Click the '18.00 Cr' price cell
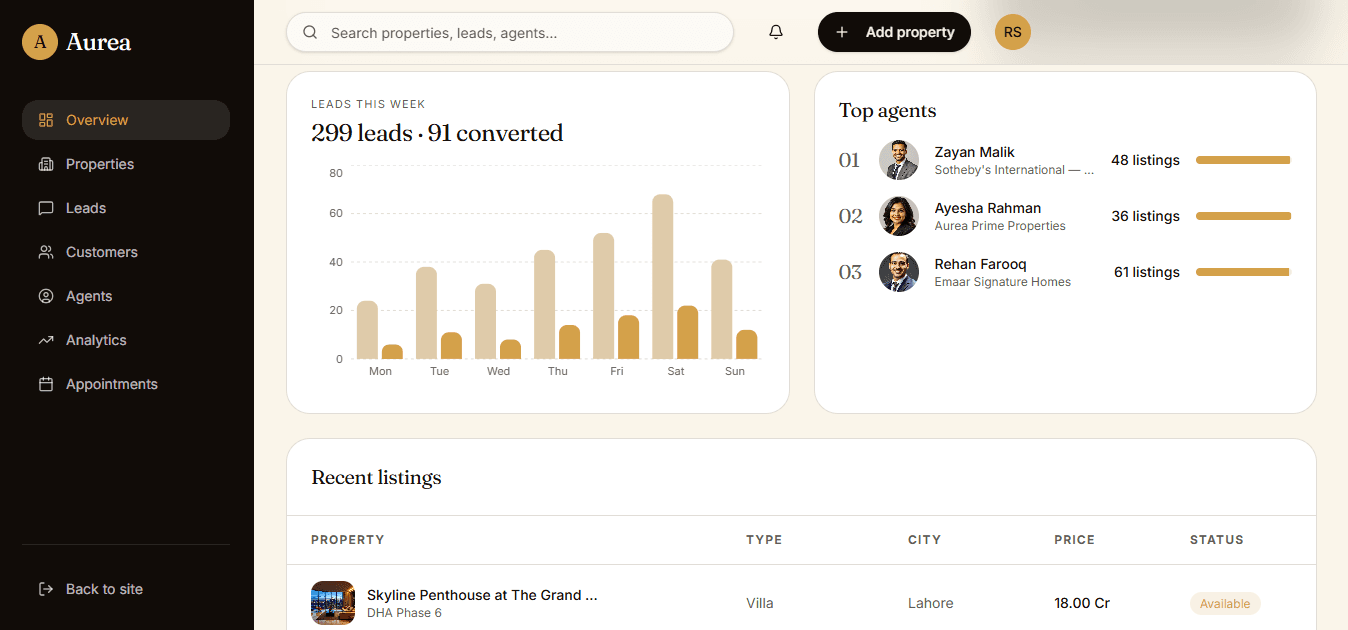The height and width of the screenshot is (630, 1348). coord(1082,603)
